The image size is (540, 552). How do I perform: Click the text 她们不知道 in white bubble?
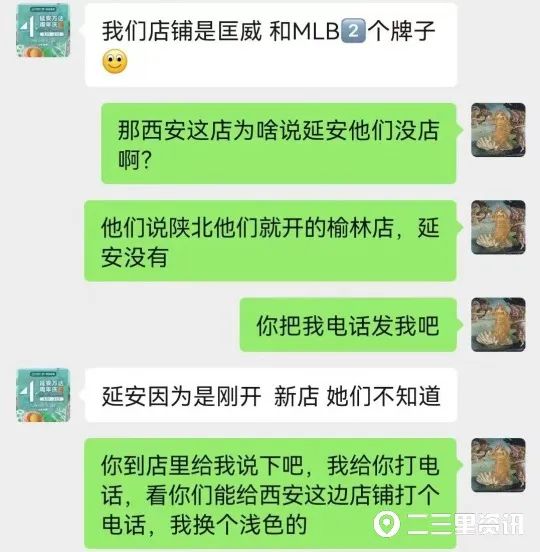pyautogui.click(x=383, y=396)
